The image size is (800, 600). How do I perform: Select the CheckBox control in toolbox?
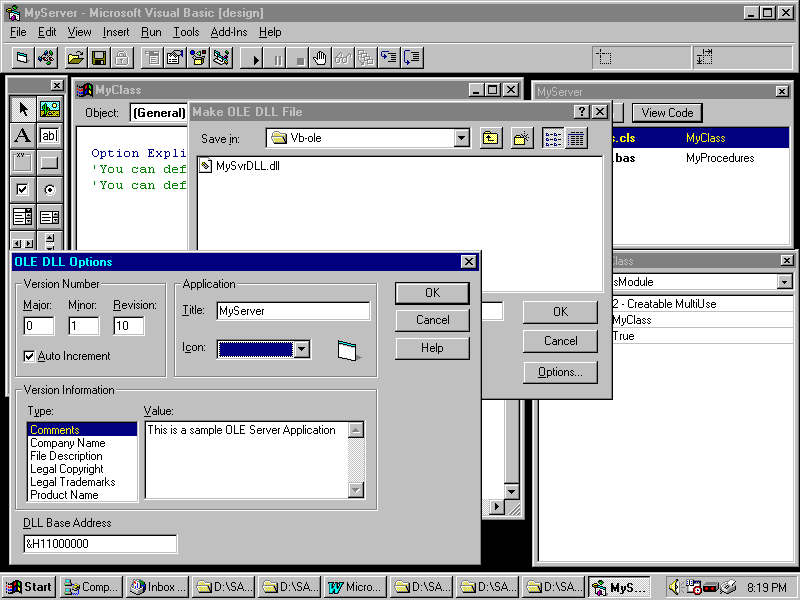(22, 189)
